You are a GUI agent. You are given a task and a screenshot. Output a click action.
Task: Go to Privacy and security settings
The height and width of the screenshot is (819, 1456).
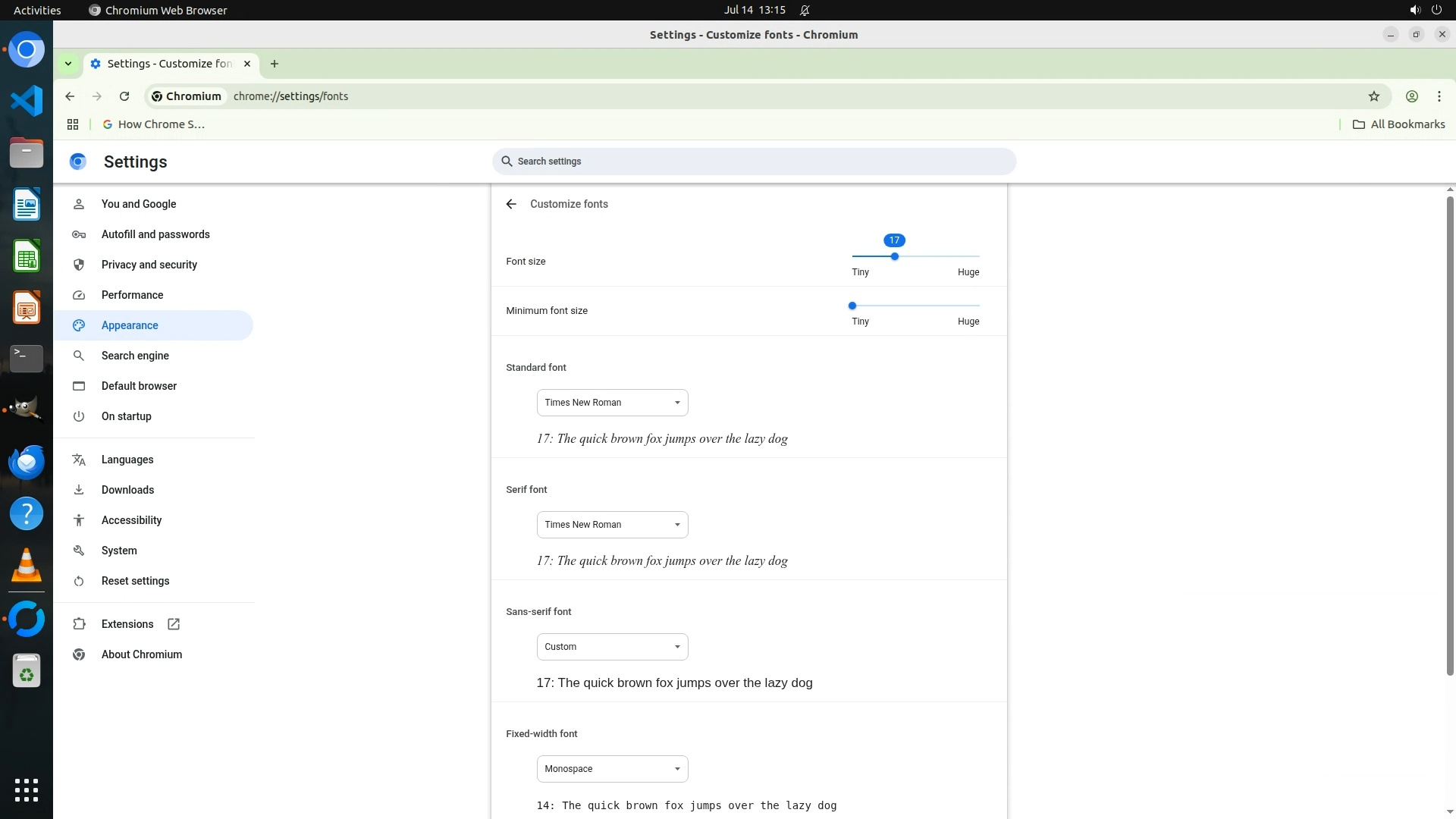point(149,265)
